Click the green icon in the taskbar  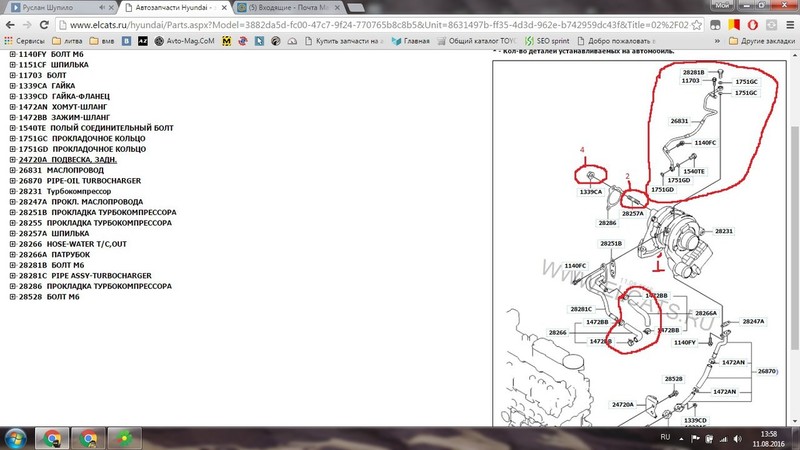click(124, 438)
